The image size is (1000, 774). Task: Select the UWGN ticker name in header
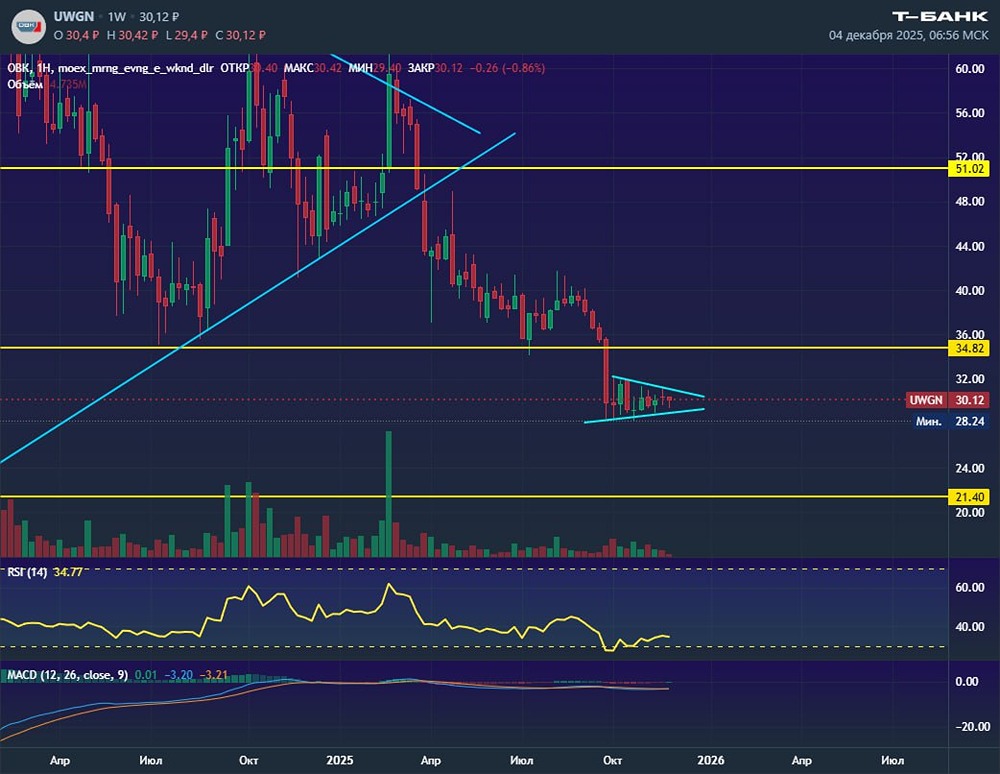(x=74, y=17)
